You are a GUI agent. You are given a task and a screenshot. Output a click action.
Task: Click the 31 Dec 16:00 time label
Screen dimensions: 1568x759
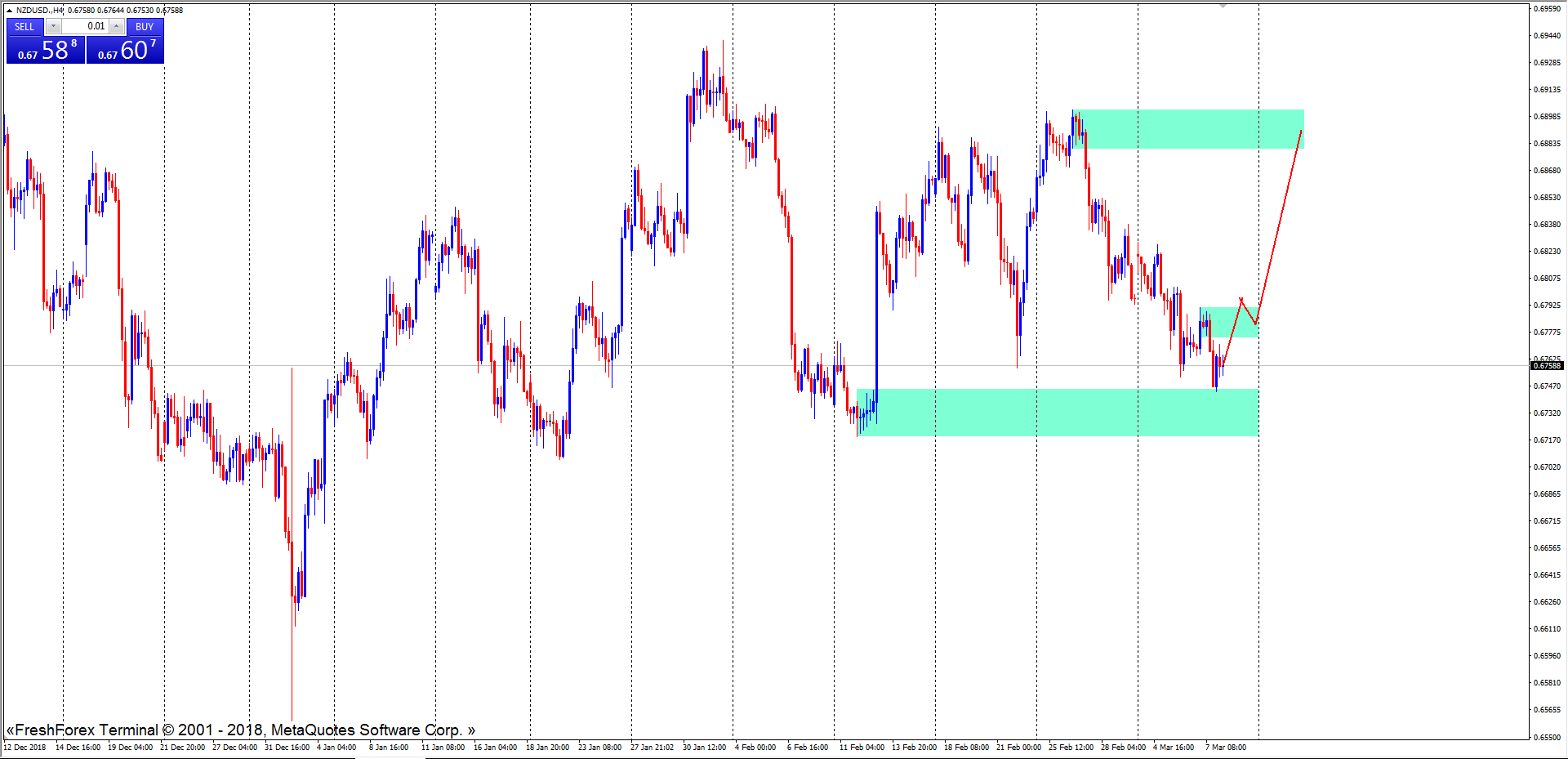287,748
